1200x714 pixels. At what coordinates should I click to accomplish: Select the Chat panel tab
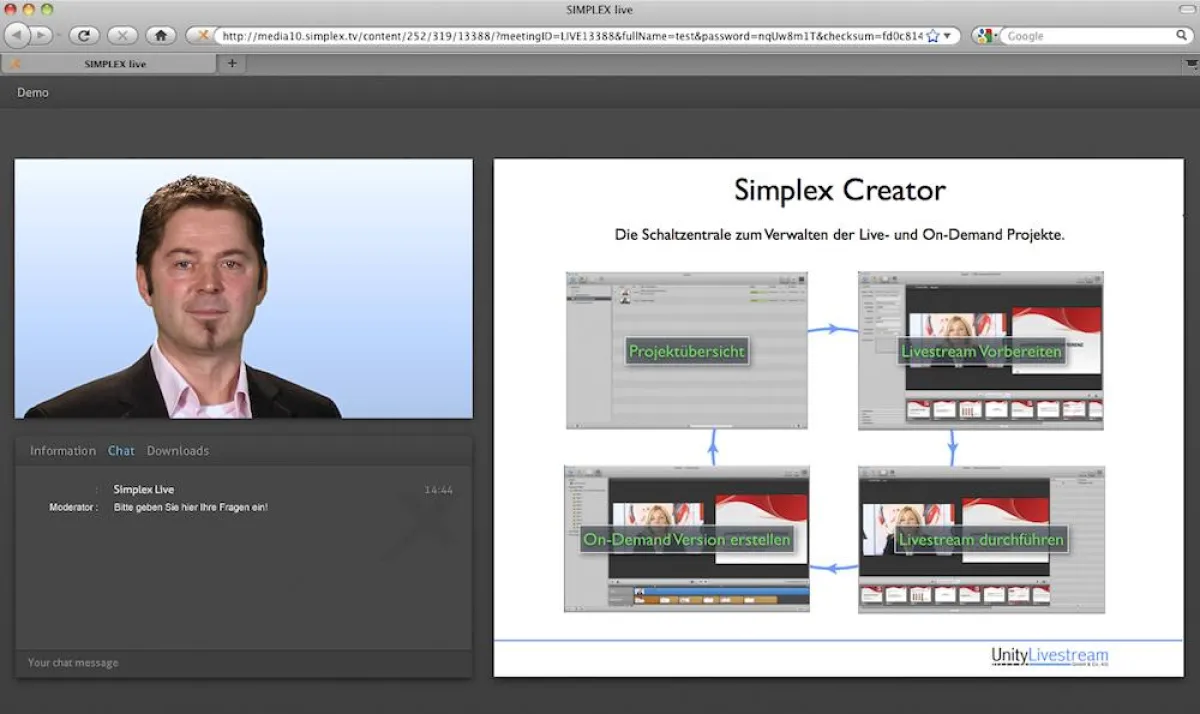coord(121,450)
